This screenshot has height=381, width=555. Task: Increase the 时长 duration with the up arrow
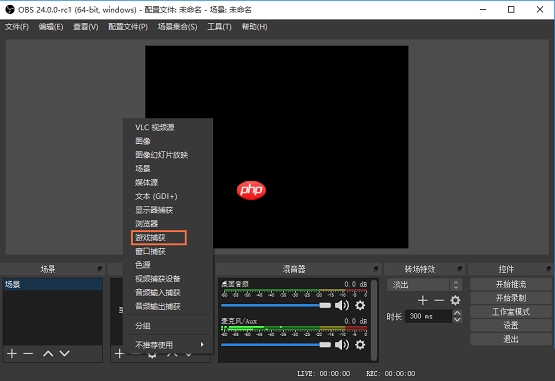click(x=457, y=313)
